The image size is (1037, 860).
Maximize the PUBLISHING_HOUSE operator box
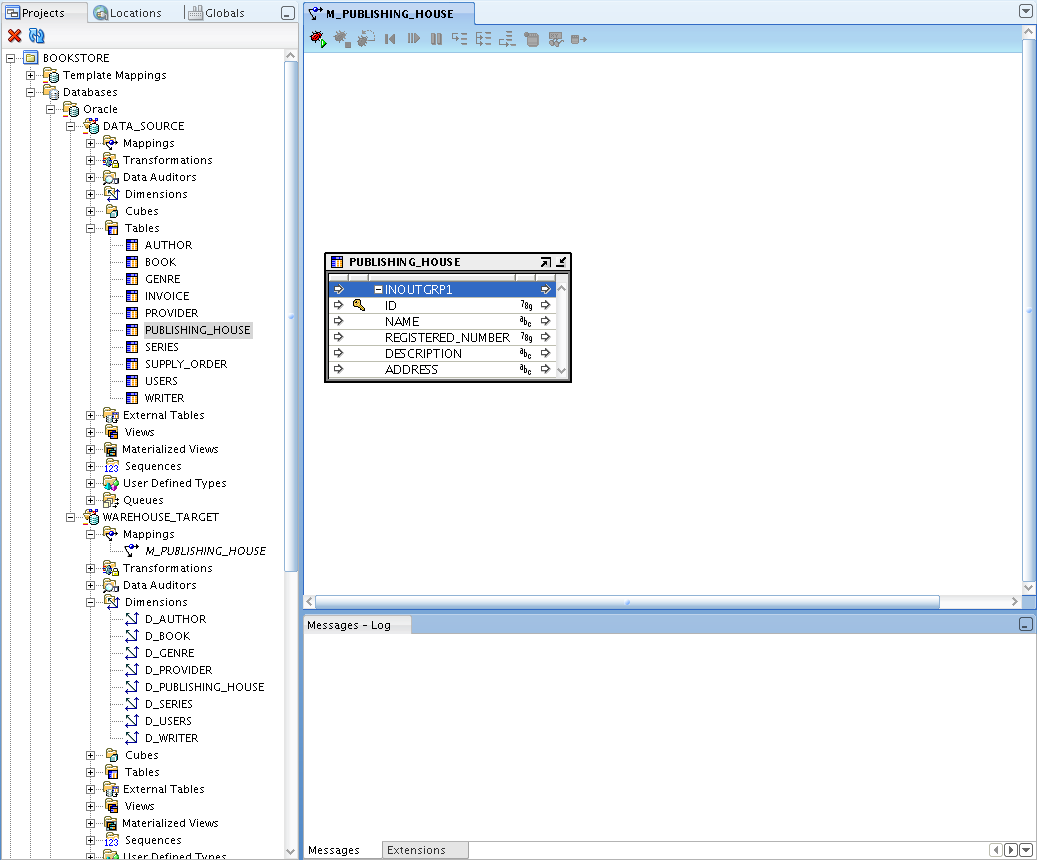pos(546,262)
